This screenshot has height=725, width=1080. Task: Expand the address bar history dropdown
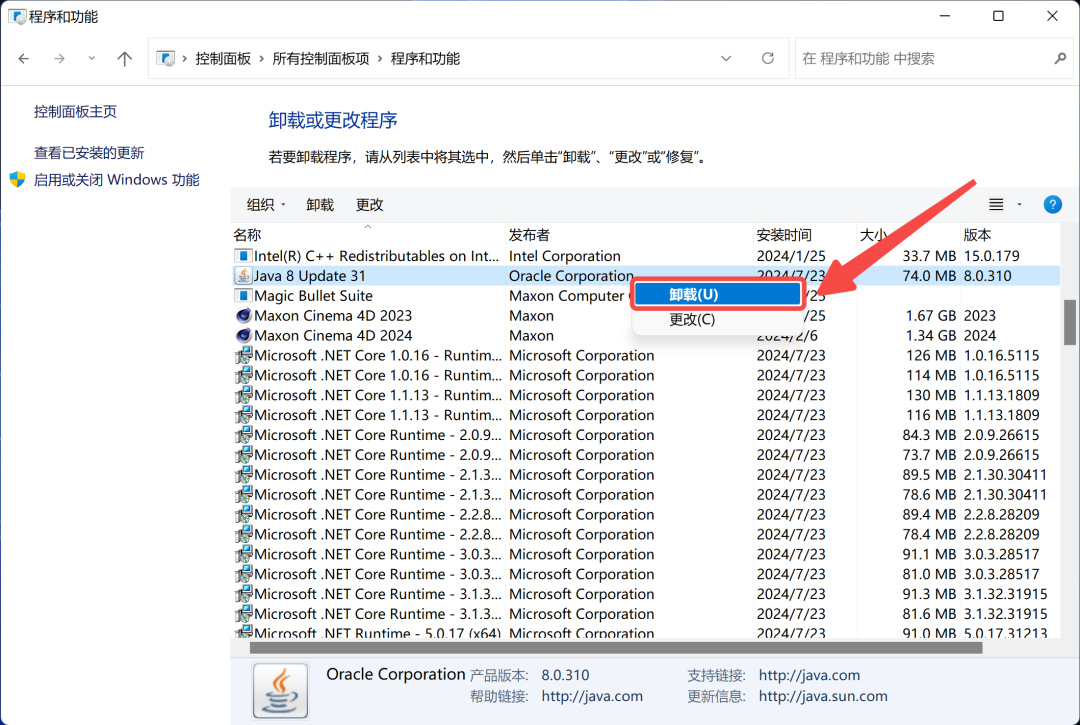point(726,59)
